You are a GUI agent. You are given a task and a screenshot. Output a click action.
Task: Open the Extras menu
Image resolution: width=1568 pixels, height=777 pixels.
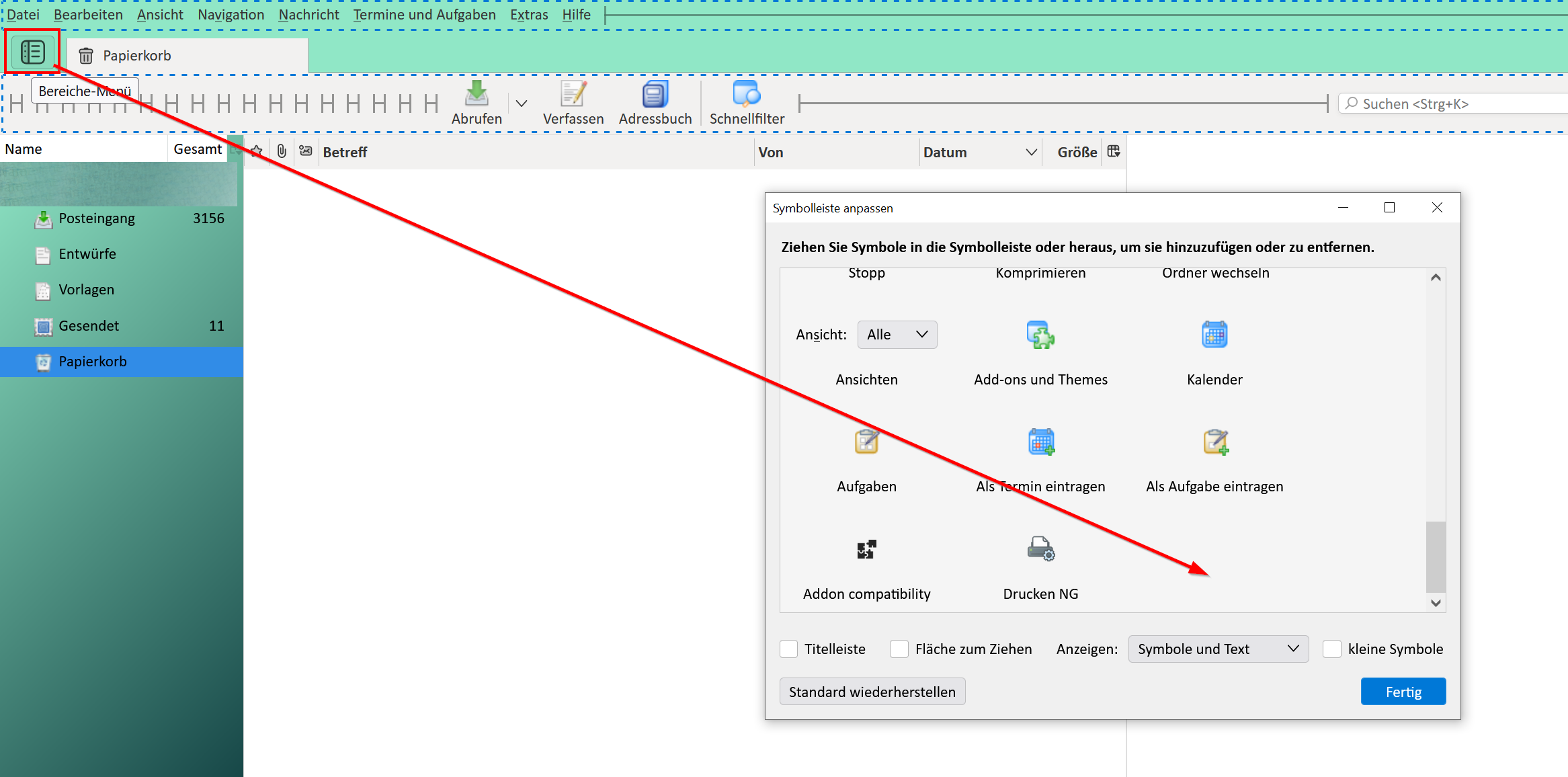pos(528,15)
